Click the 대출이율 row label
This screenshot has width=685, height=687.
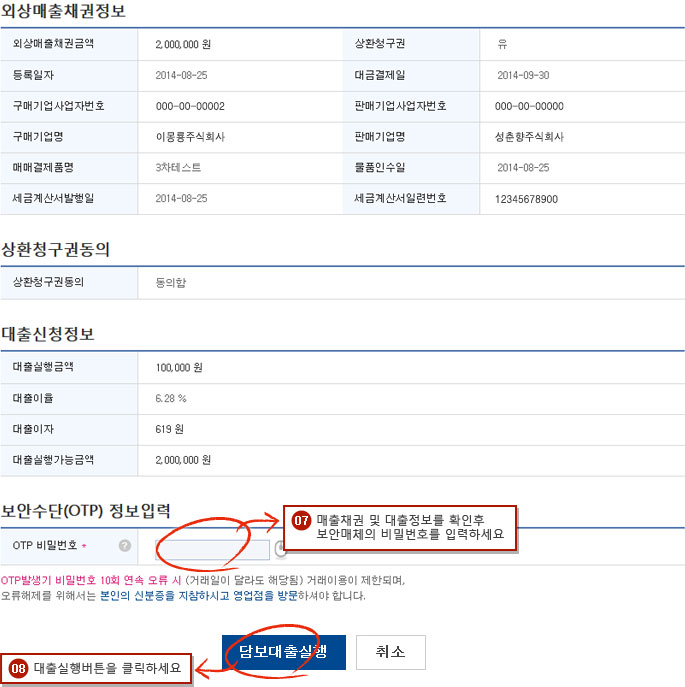tap(33, 398)
